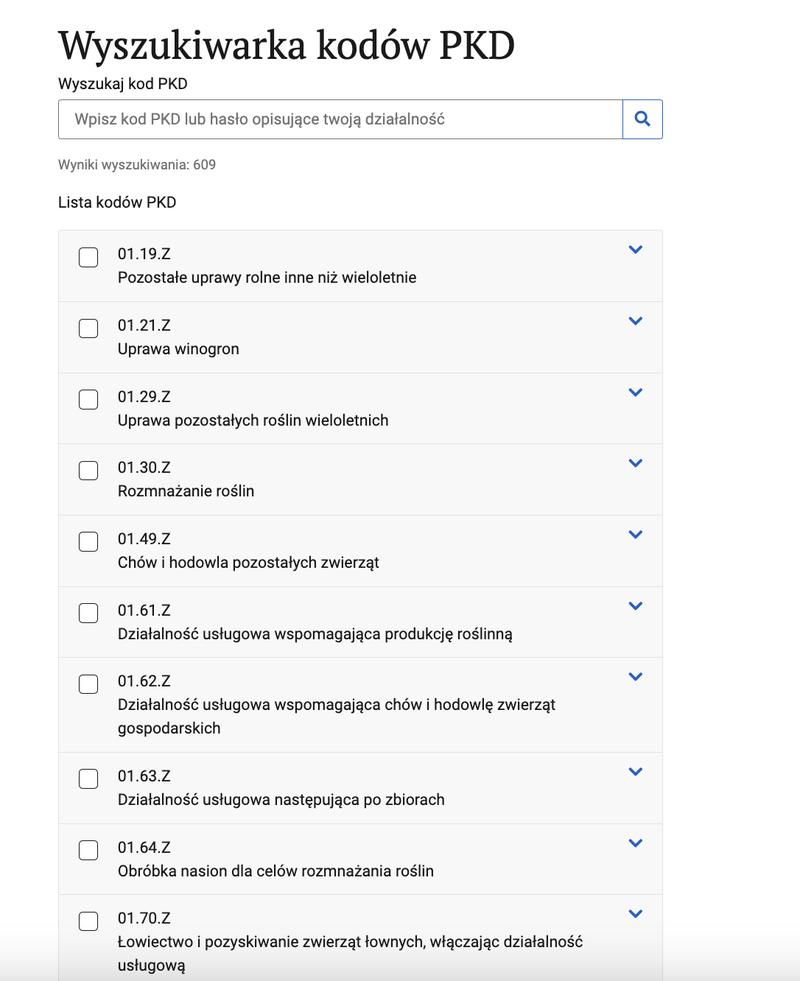Check the box for 01.64.Z Obróbka nasion

coord(88,852)
